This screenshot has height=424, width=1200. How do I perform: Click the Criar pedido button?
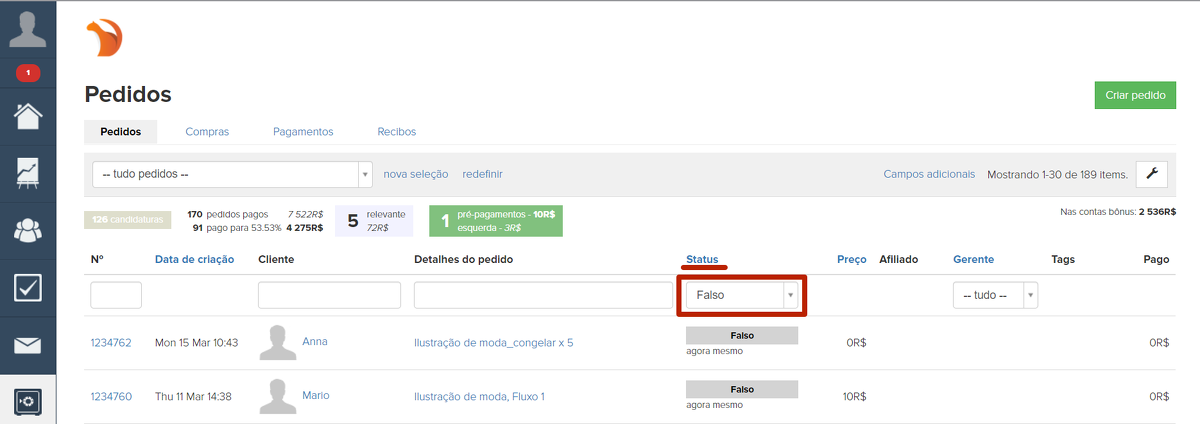click(x=1135, y=95)
